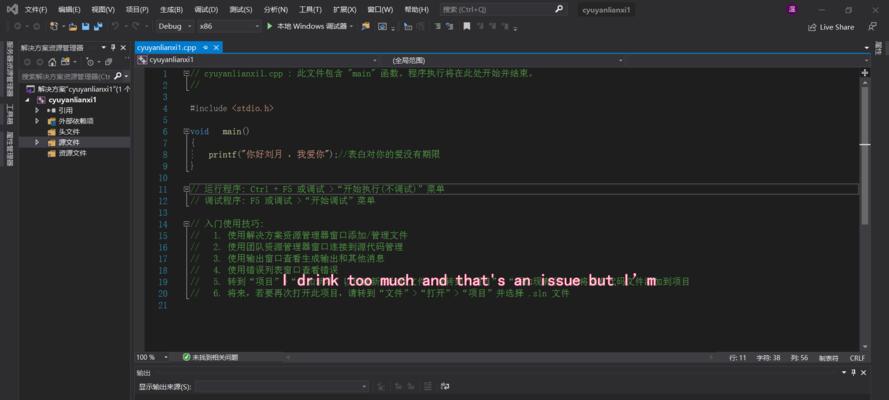Open the 调试(D) menu

tap(206, 10)
